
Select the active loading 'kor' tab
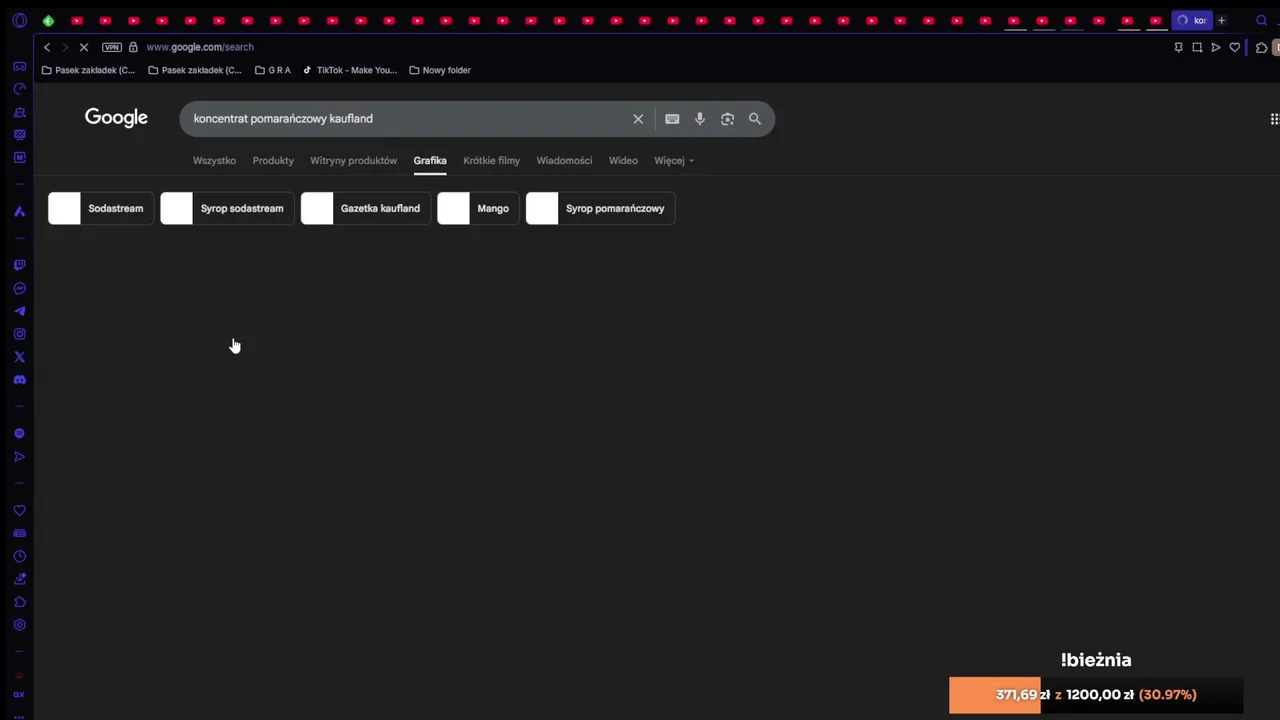coord(1192,20)
